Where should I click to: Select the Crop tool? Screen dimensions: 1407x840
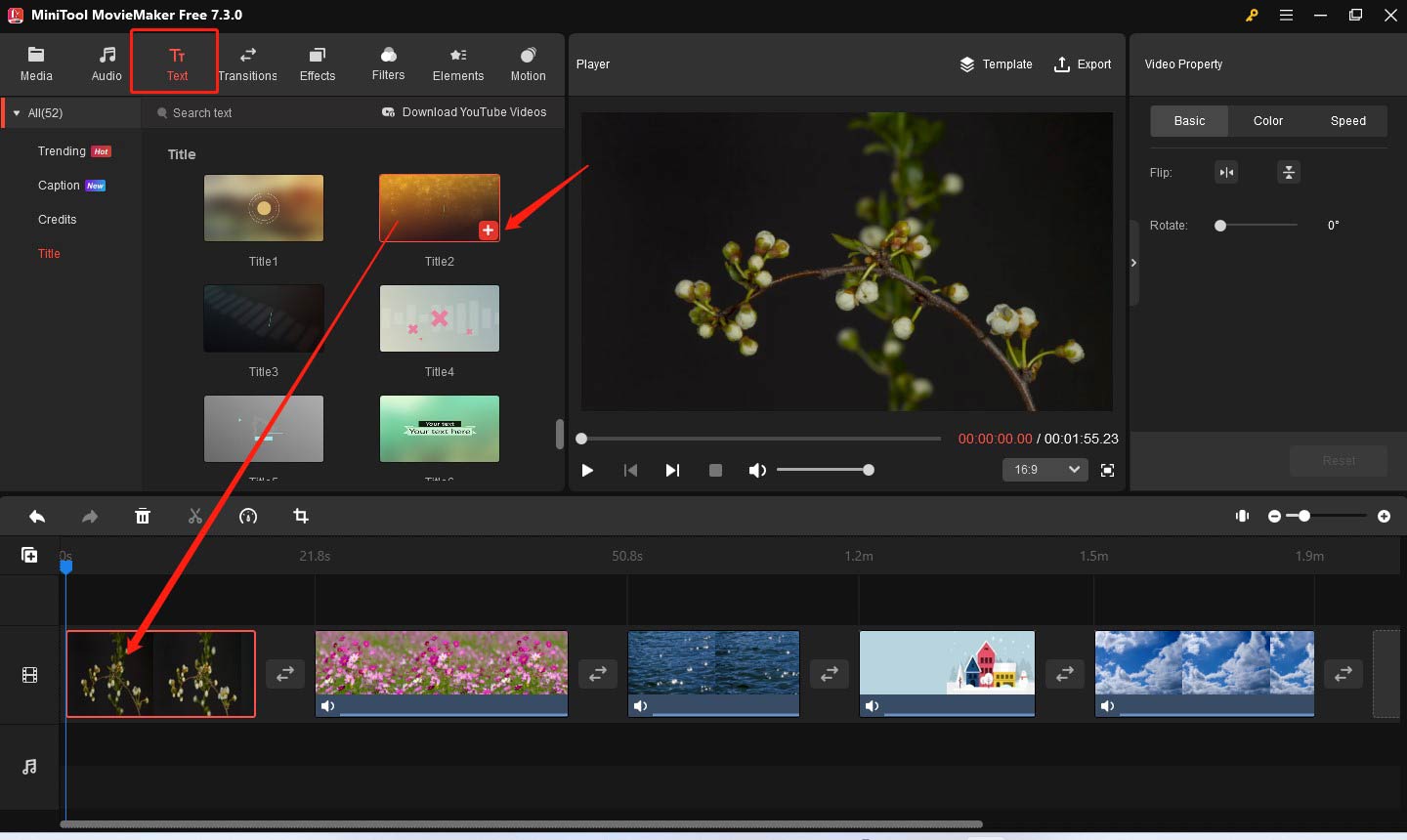click(301, 516)
